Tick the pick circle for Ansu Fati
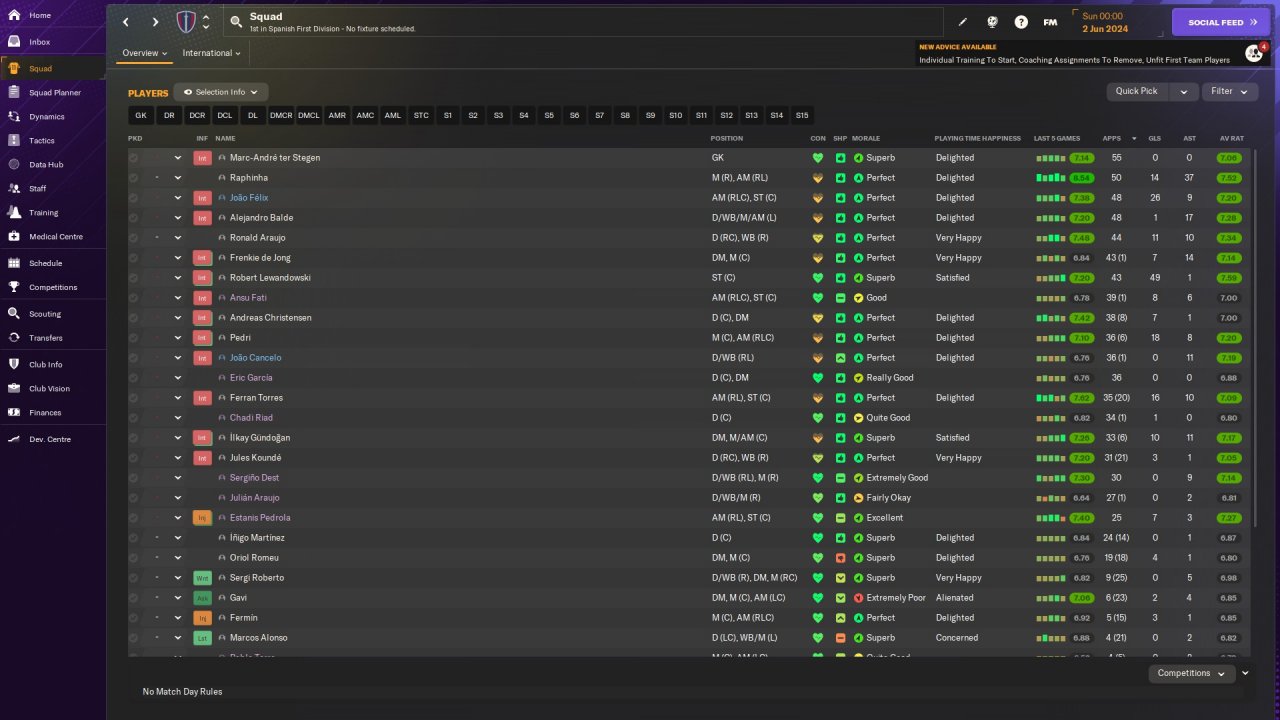1280x720 pixels. click(x=134, y=298)
